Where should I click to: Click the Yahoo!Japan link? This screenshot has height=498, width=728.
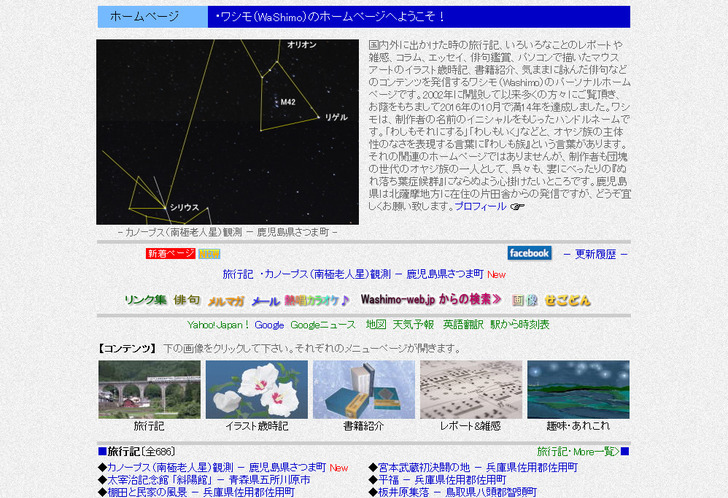pos(218,325)
